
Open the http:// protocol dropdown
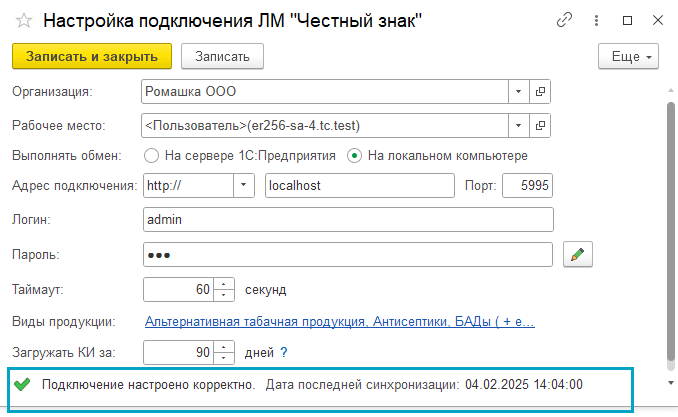244,186
